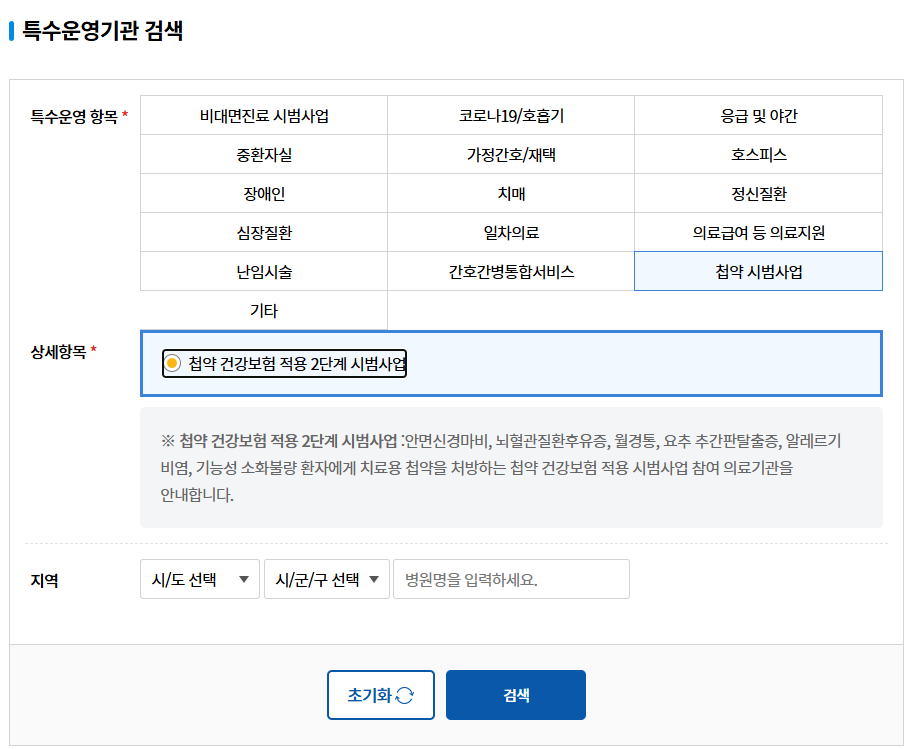
Task: Choose 가정간호/재택 option
Action: 509,154
